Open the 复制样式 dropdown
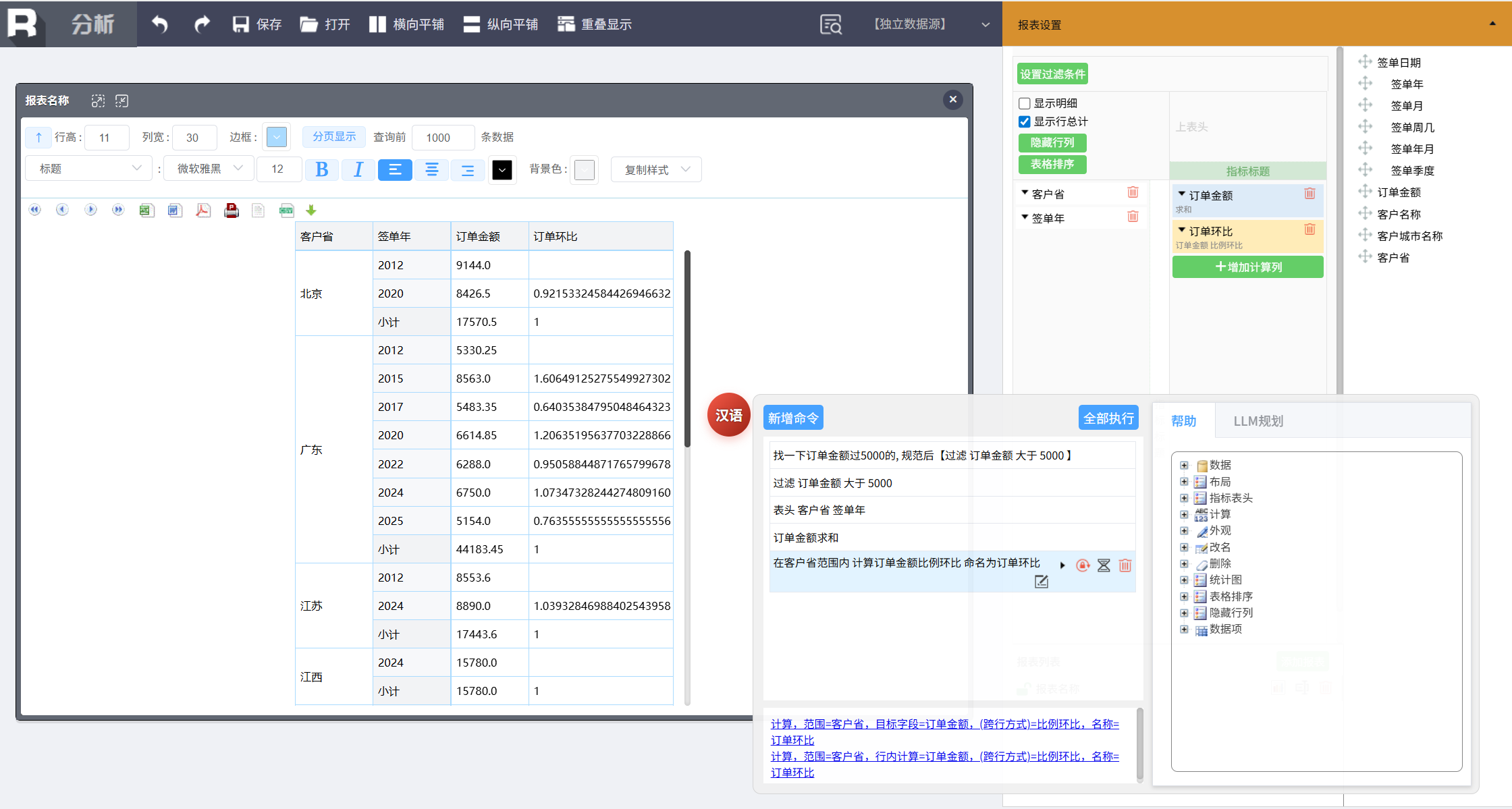The width and height of the screenshot is (1512, 809). coord(656,169)
